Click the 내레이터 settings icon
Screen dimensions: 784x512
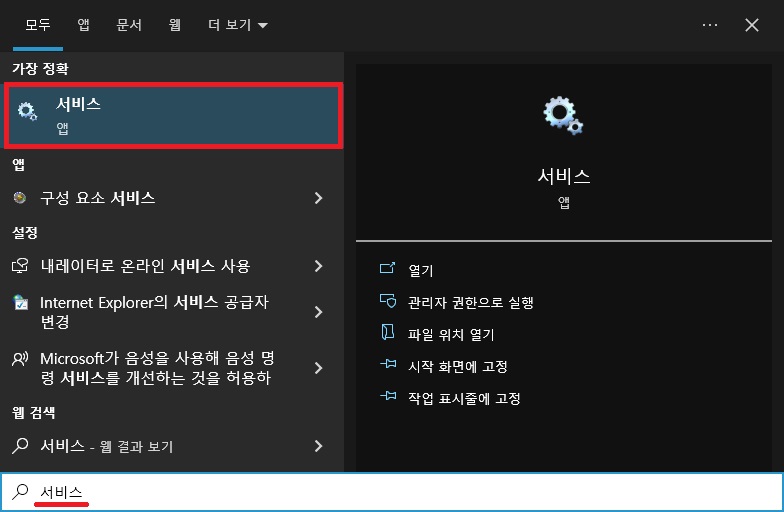tap(20, 266)
